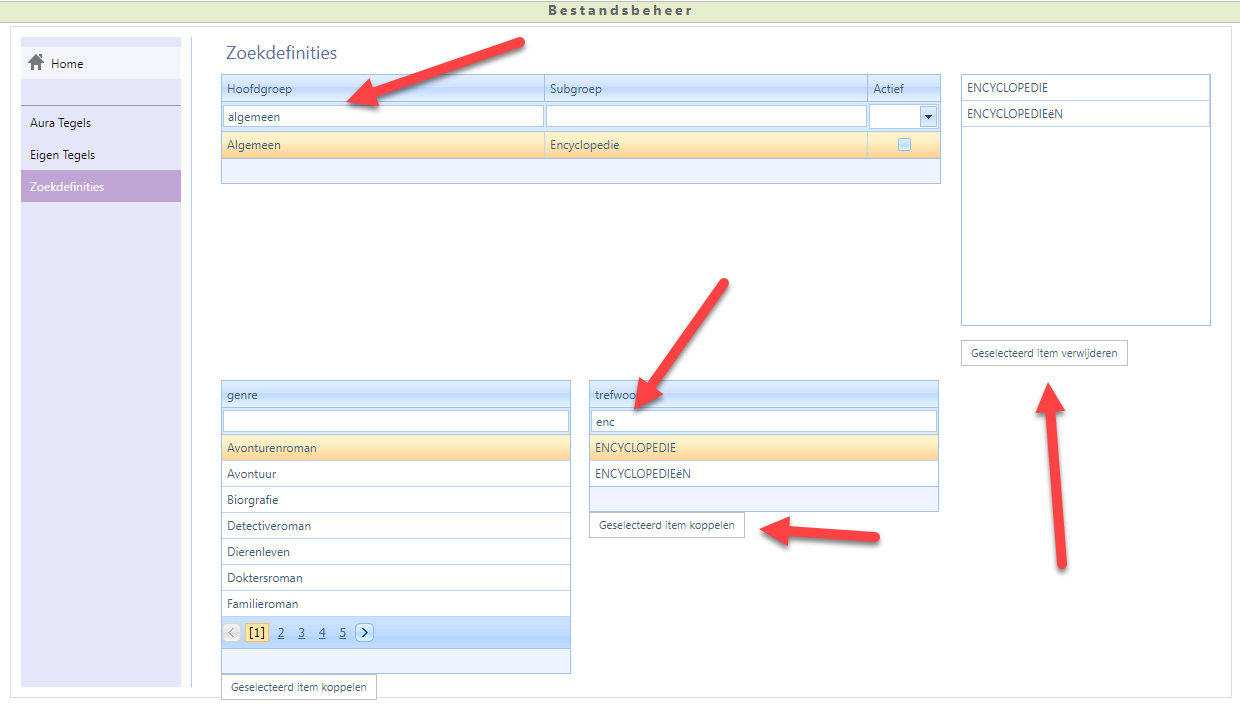Go to next genre page arrow
The width and height of the screenshot is (1240, 710).
(x=364, y=633)
